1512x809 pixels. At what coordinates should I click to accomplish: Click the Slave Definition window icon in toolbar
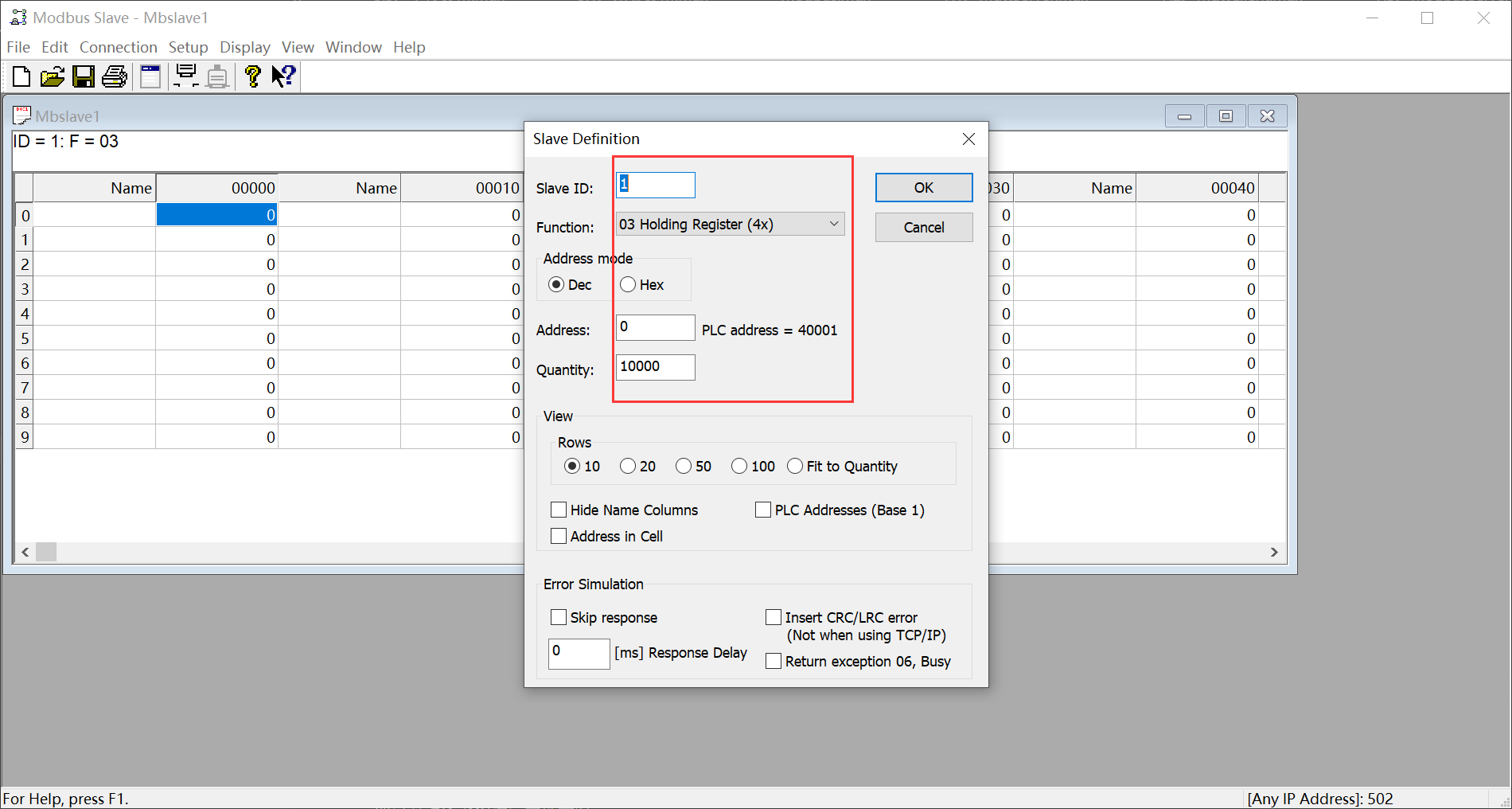click(x=150, y=76)
